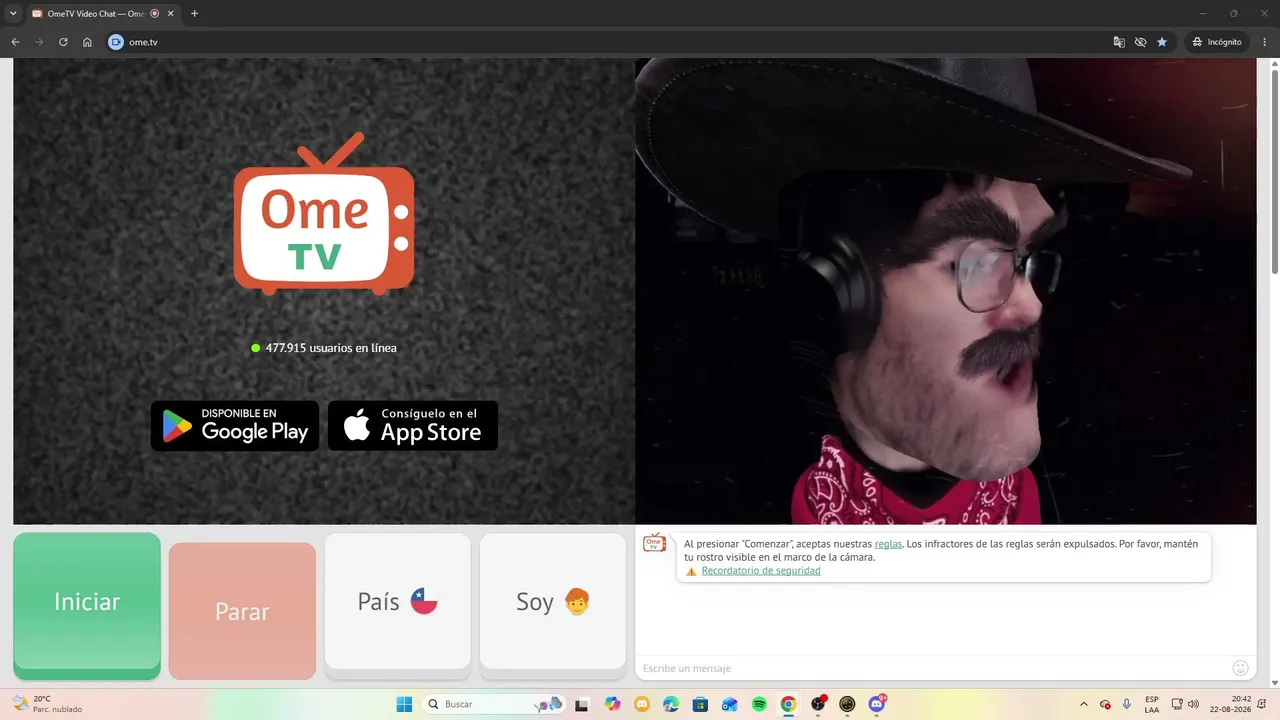Switch the ESP LAA input language
1280x720 pixels.
(x=1152, y=704)
